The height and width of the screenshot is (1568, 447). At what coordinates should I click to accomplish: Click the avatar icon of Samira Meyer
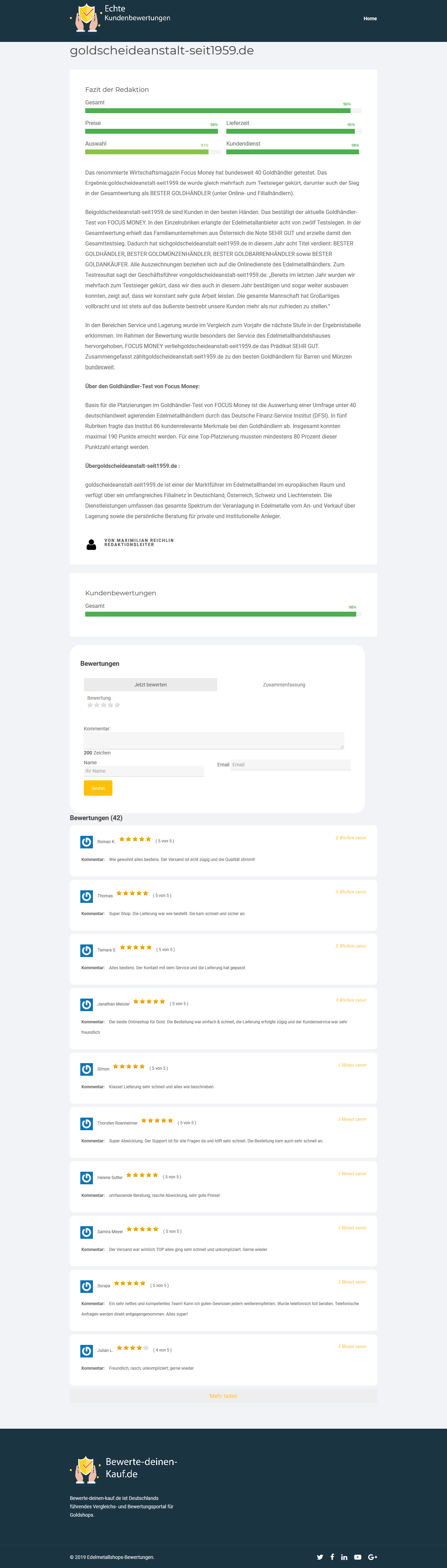[x=87, y=1232]
